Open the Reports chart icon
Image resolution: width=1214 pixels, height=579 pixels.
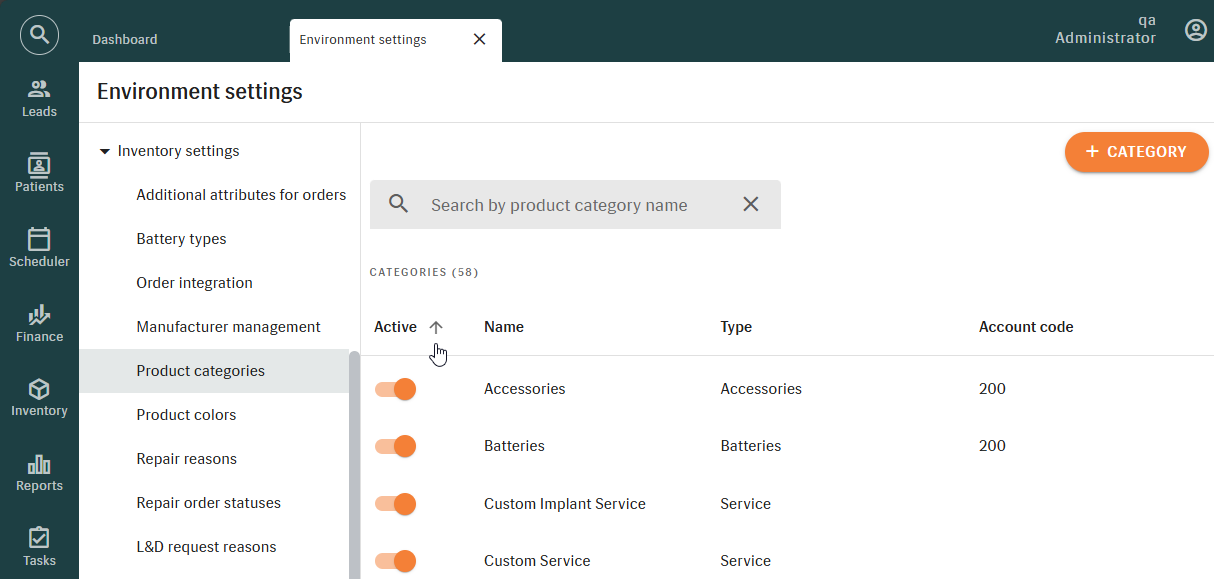pos(39,472)
